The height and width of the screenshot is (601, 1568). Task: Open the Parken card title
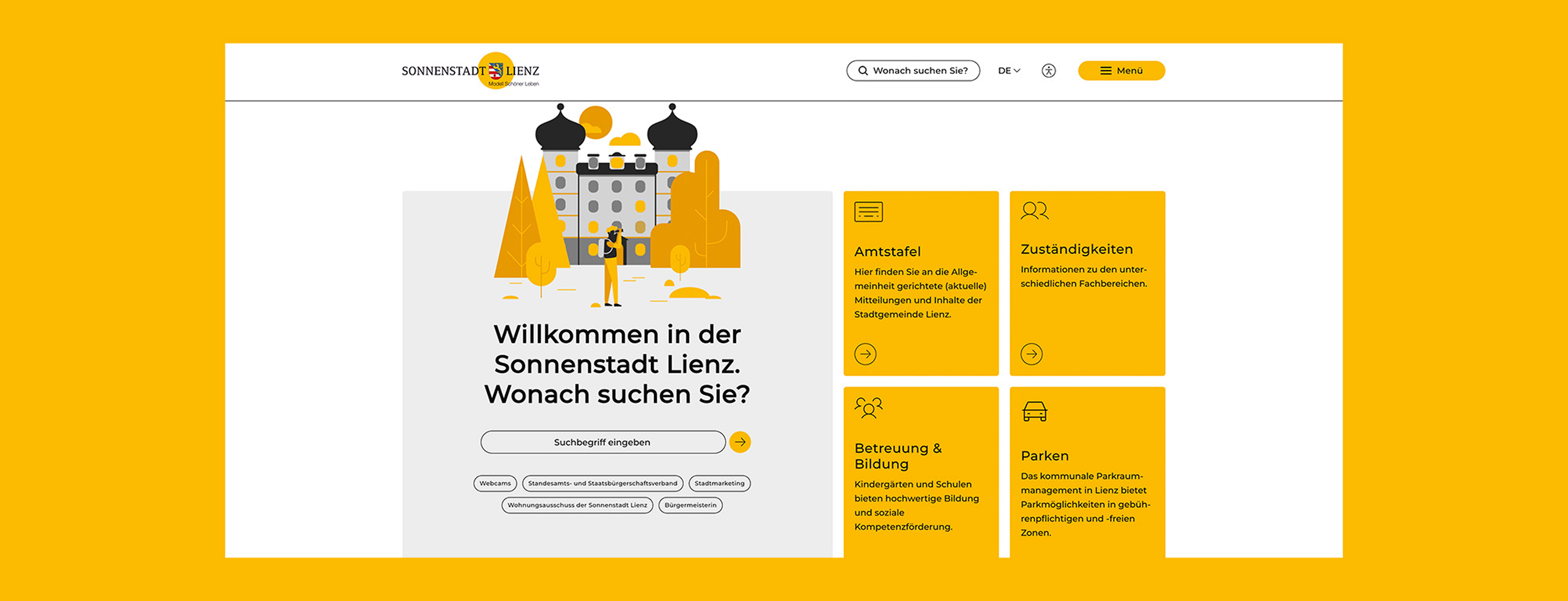click(1045, 456)
